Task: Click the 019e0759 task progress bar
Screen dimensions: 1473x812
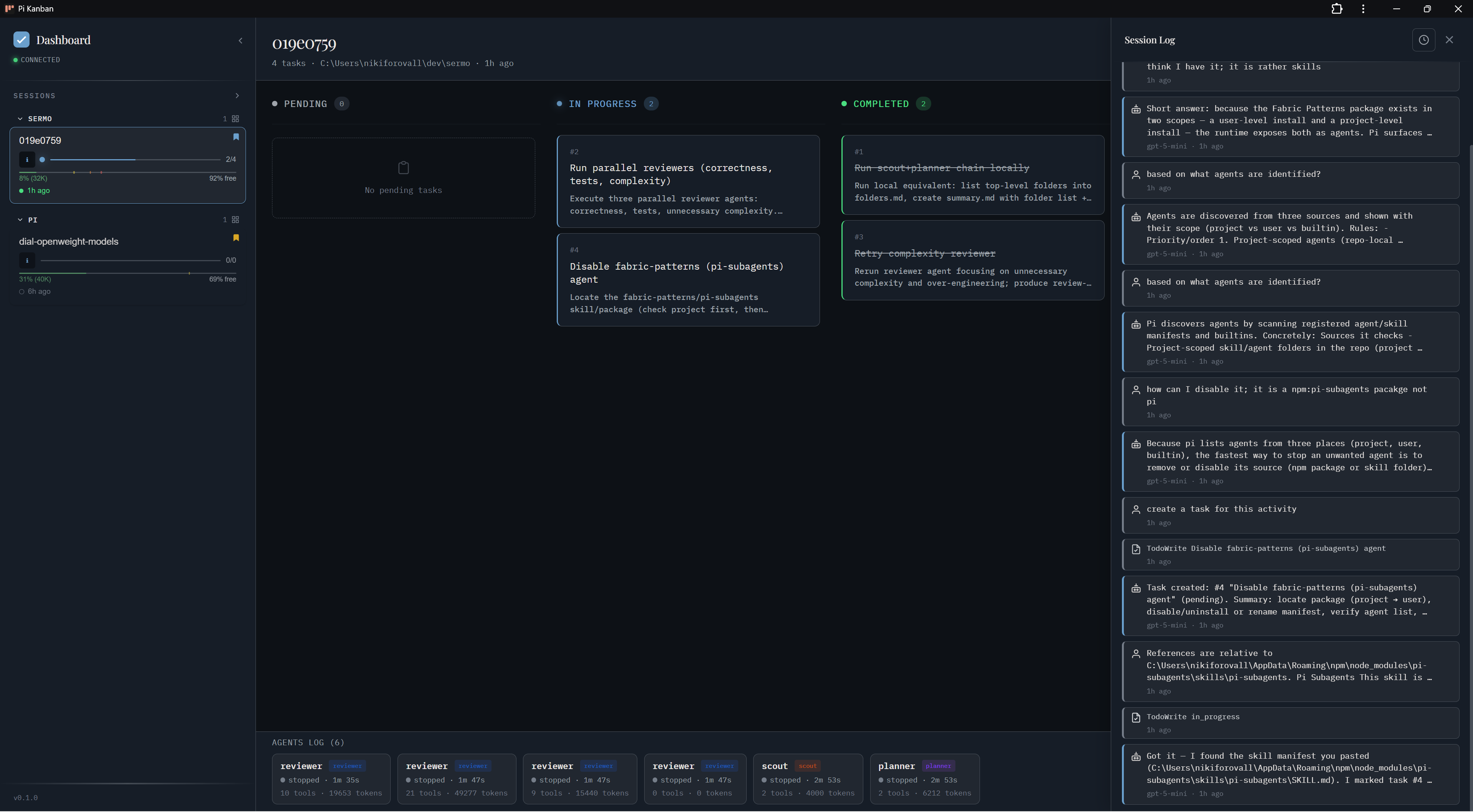Action: coord(135,160)
